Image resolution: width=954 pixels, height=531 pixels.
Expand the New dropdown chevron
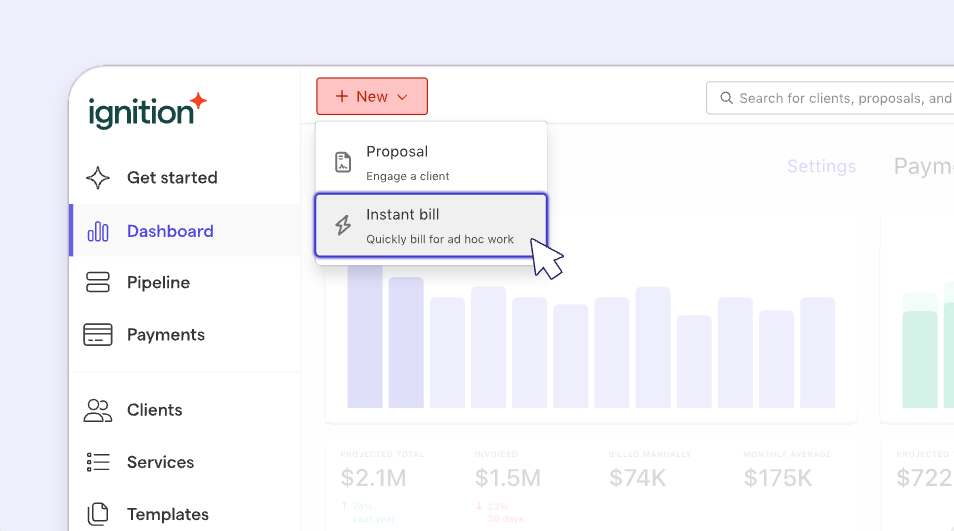point(402,97)
